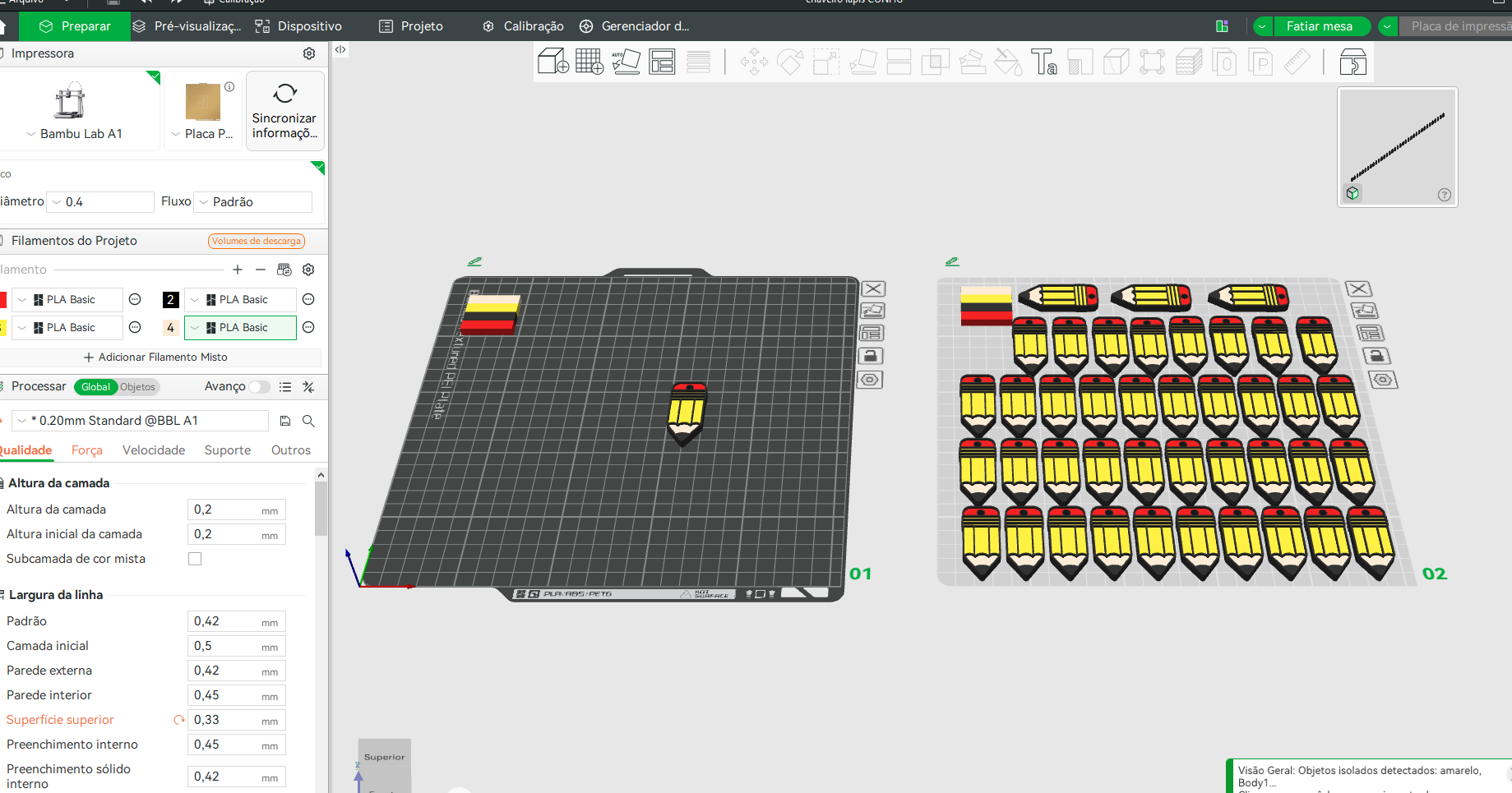Expand the 0.20mm Standard preset dropdown

140,421
